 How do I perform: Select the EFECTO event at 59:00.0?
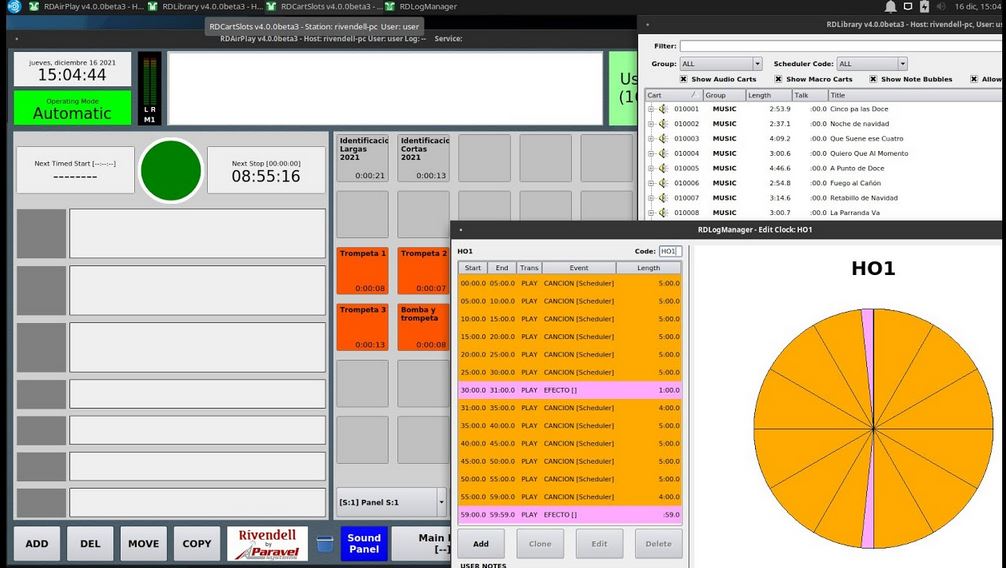[570, 515]
